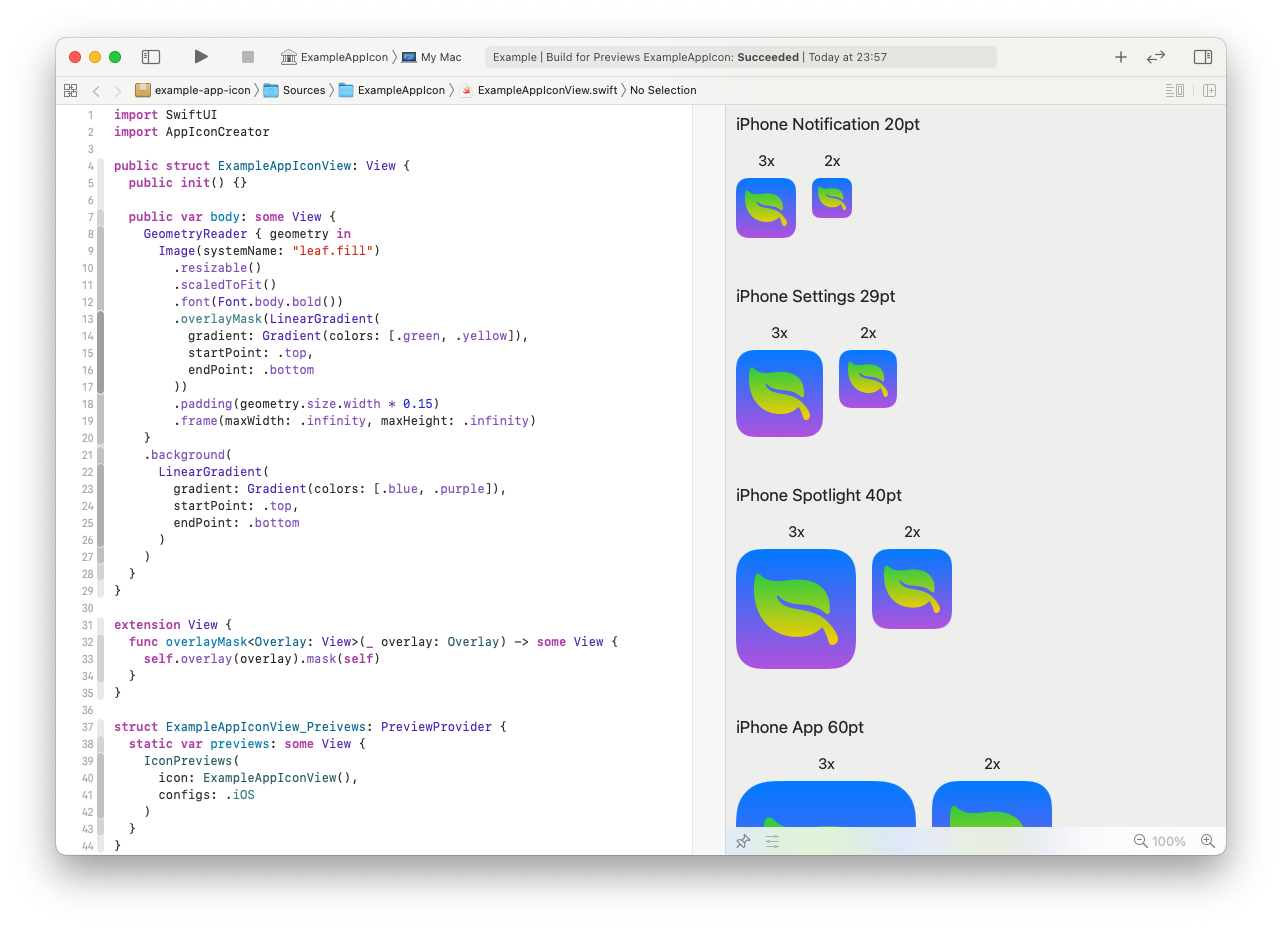Click the .purple color in code
1282x929 pixels.
click(x=458, y=489)
